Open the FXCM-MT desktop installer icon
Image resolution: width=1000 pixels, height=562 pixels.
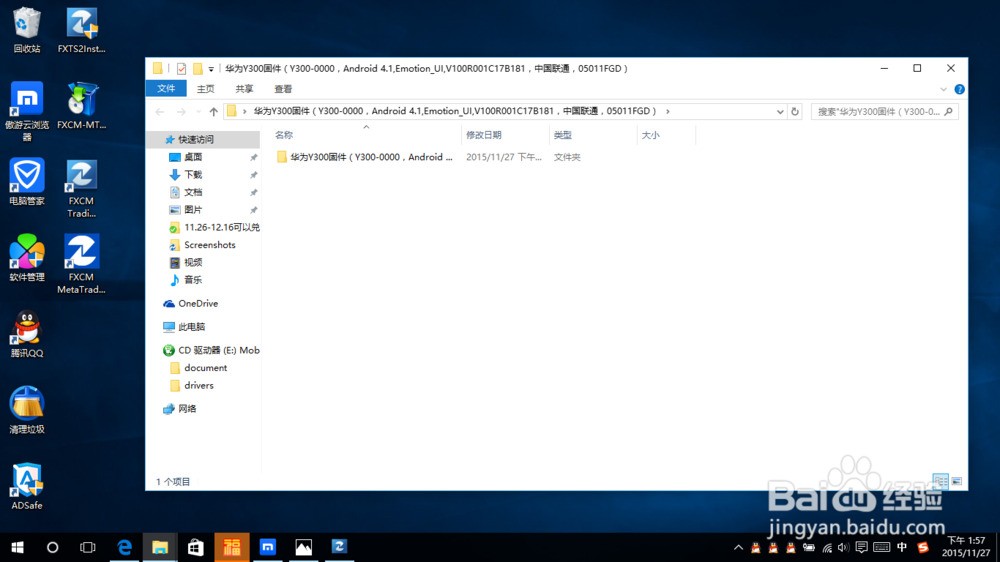point(82,106)
